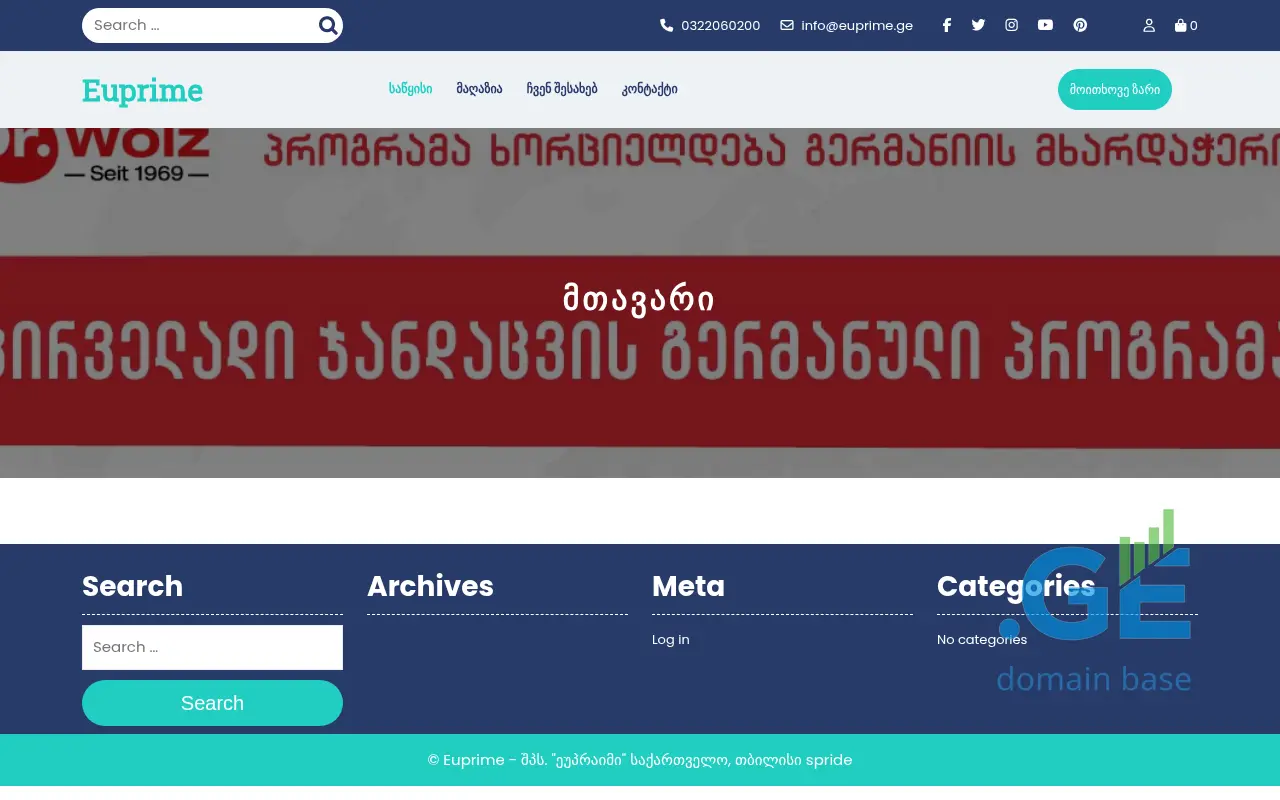Click the magnifier icon in top search bar
1280x800 pixels.
point(327,26)
